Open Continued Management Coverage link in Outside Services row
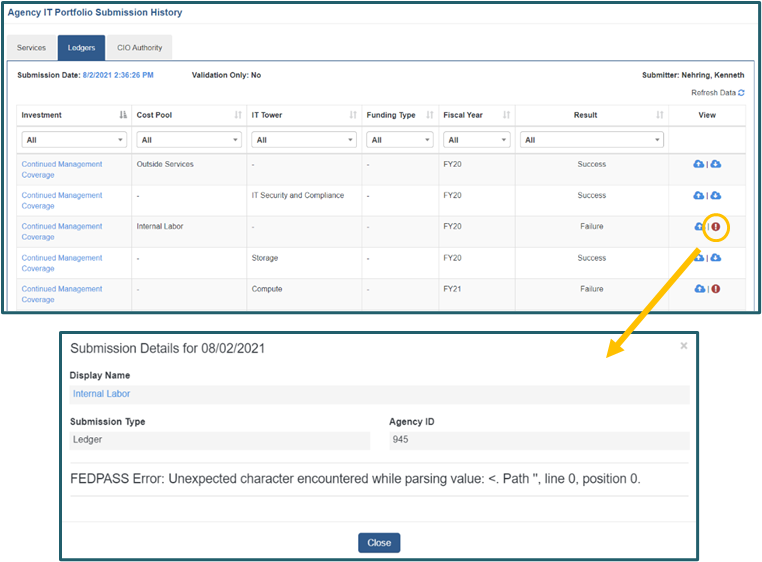Image resolution: width=762 pixels, height=562 pixels. (62, 170)
